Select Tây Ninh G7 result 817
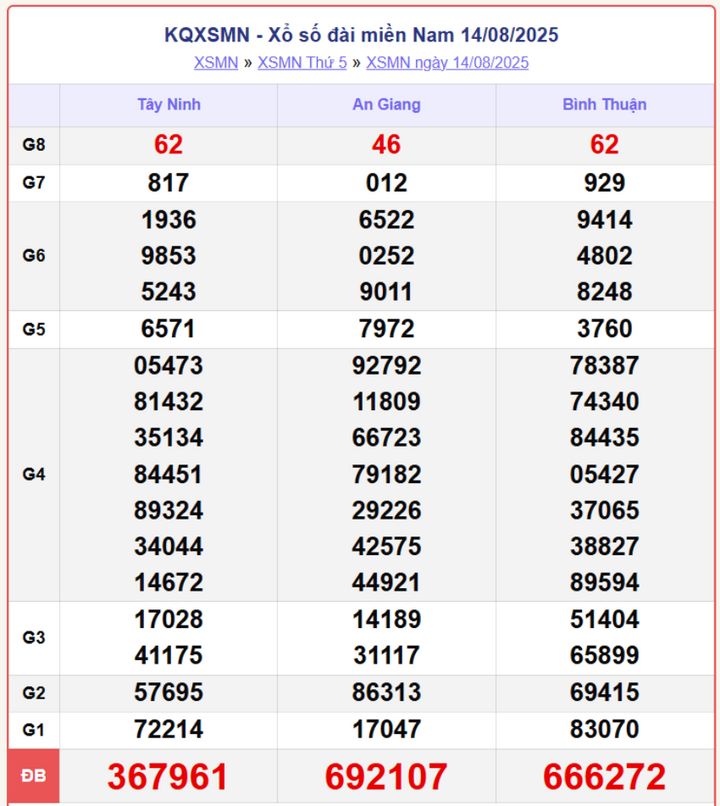This screenshot has width=720, height=806. click(x=169, y=183)
